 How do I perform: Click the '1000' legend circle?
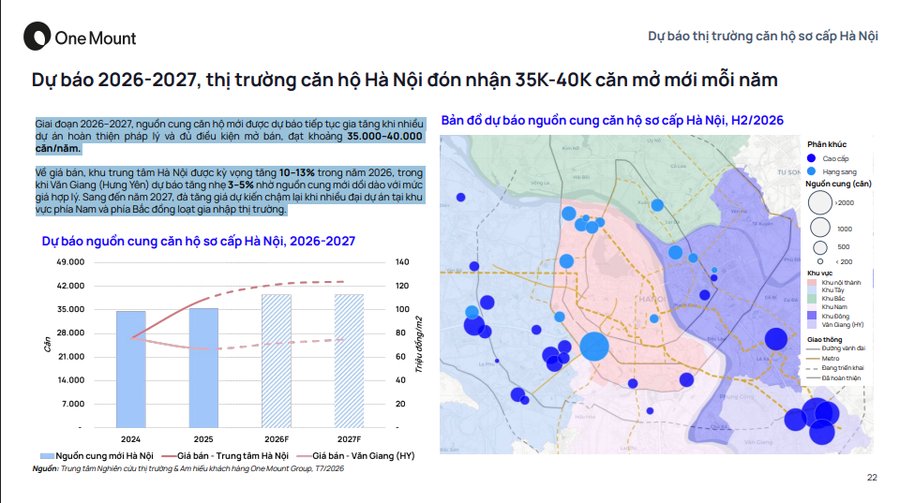(820, 227)
